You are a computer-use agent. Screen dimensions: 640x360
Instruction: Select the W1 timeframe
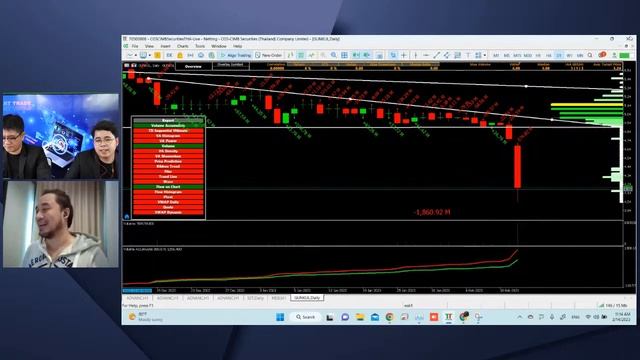click(x=569, y=55)
